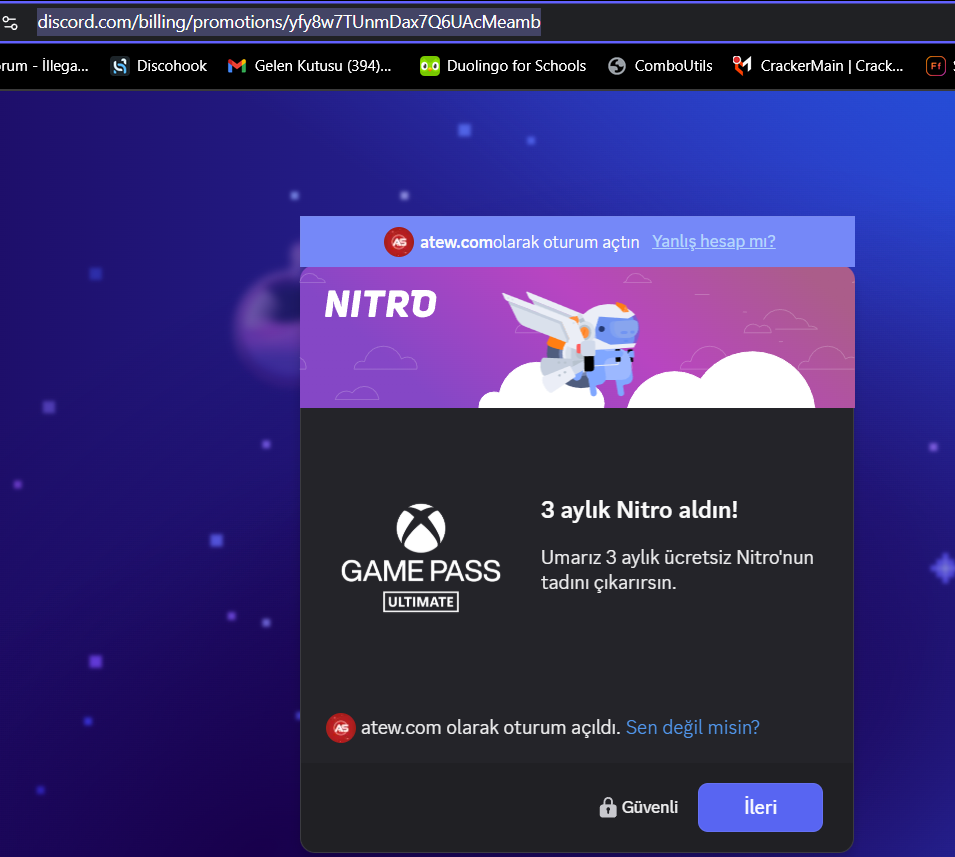Click the ComboUtils globe favicon
The width and height of the screenshot is (955, 857).
(617, 66)
